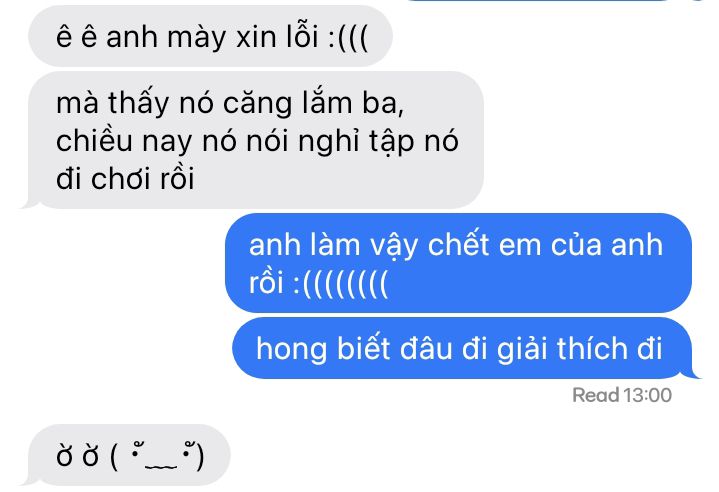The width and height of the screenshot is (719, 492).
Task: Click the 'Read 13:00' receipt label
Action: point(622,395)
